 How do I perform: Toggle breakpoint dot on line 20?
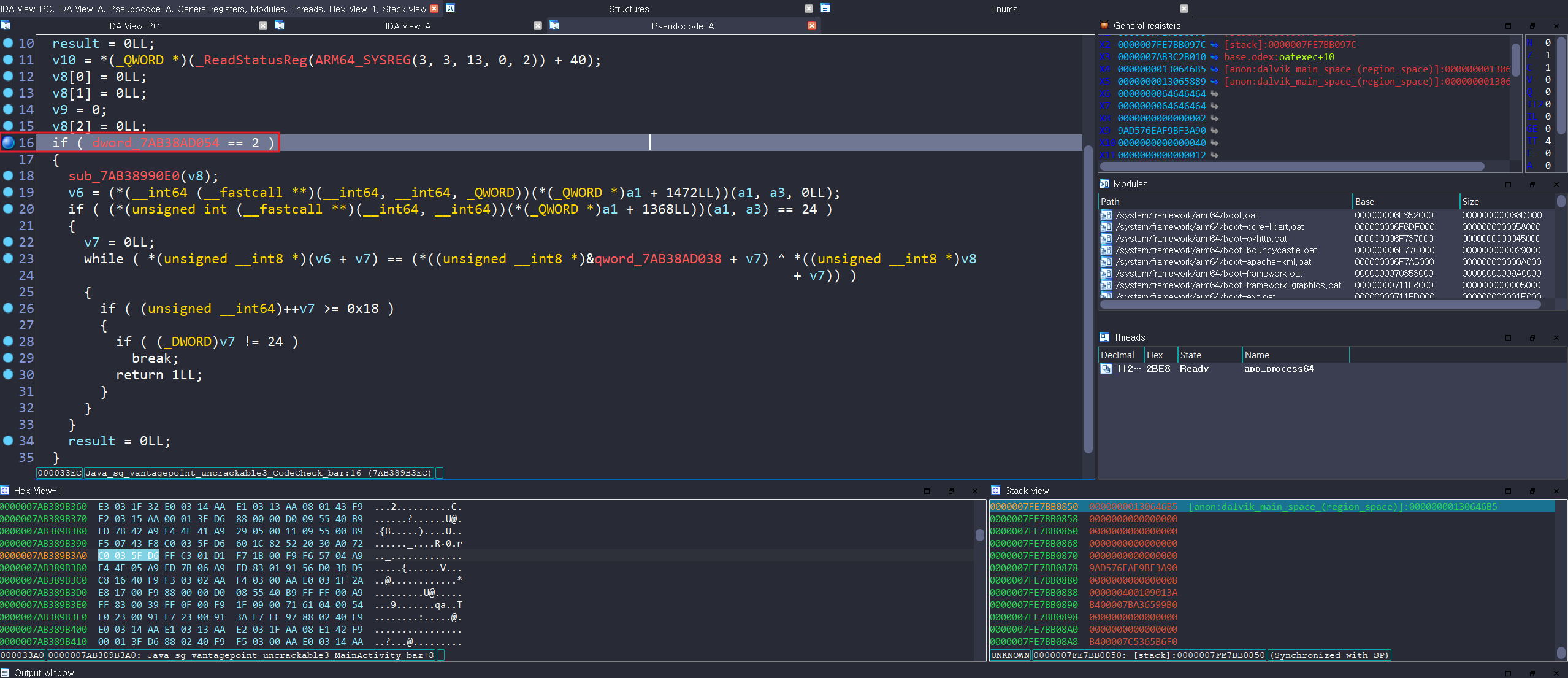click(8, 209)
